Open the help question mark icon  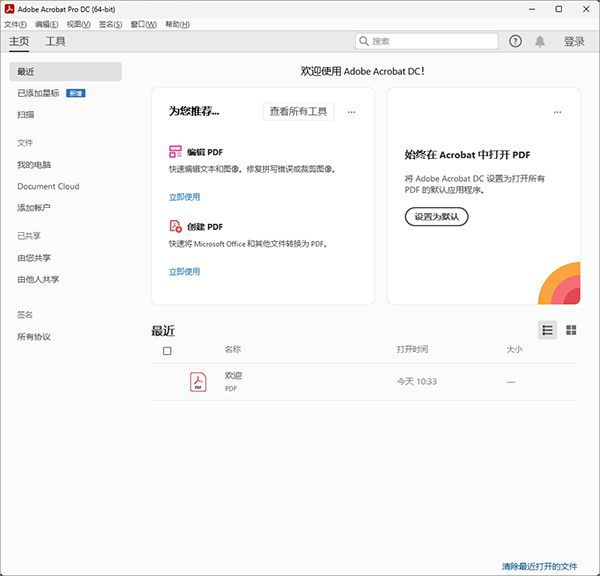pos(515,41)
